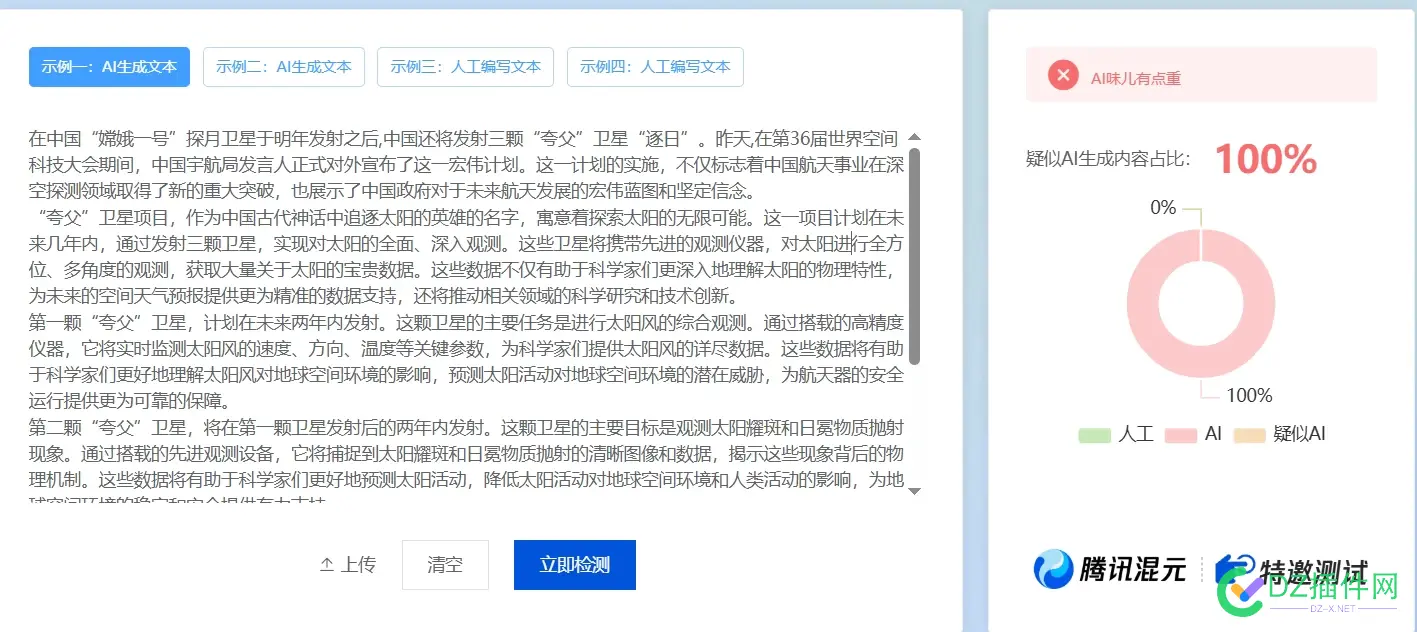Choose the 示例四：人工编写文本 example
This screenshot has height=632, width=1417.
(x=655, y=67)
